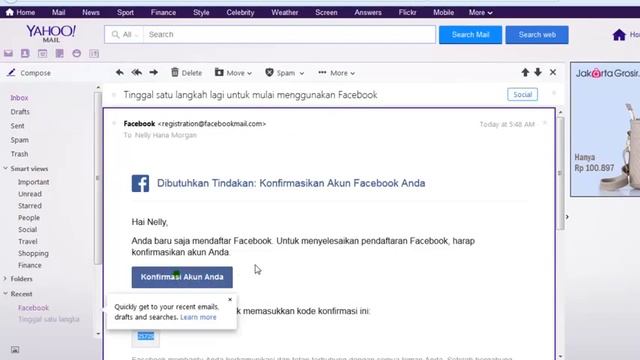This screenshot has width=640, height=360.
Task: Select the Trash folder
Action: tap(19, 154)
